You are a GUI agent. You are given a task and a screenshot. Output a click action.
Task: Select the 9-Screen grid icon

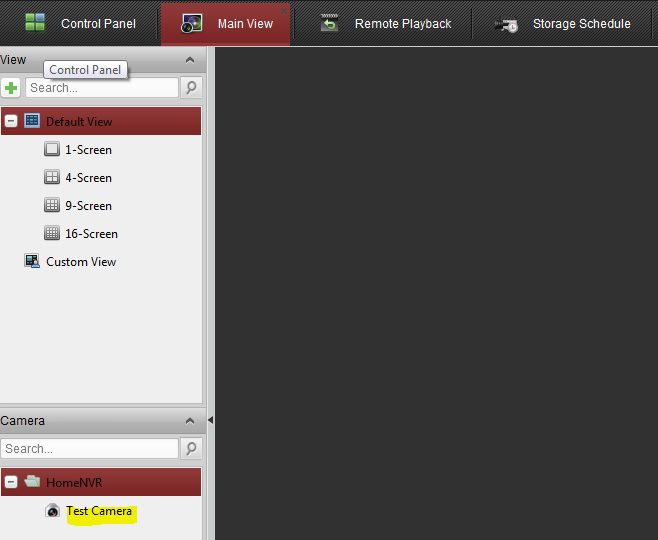[x=52, y=206]
